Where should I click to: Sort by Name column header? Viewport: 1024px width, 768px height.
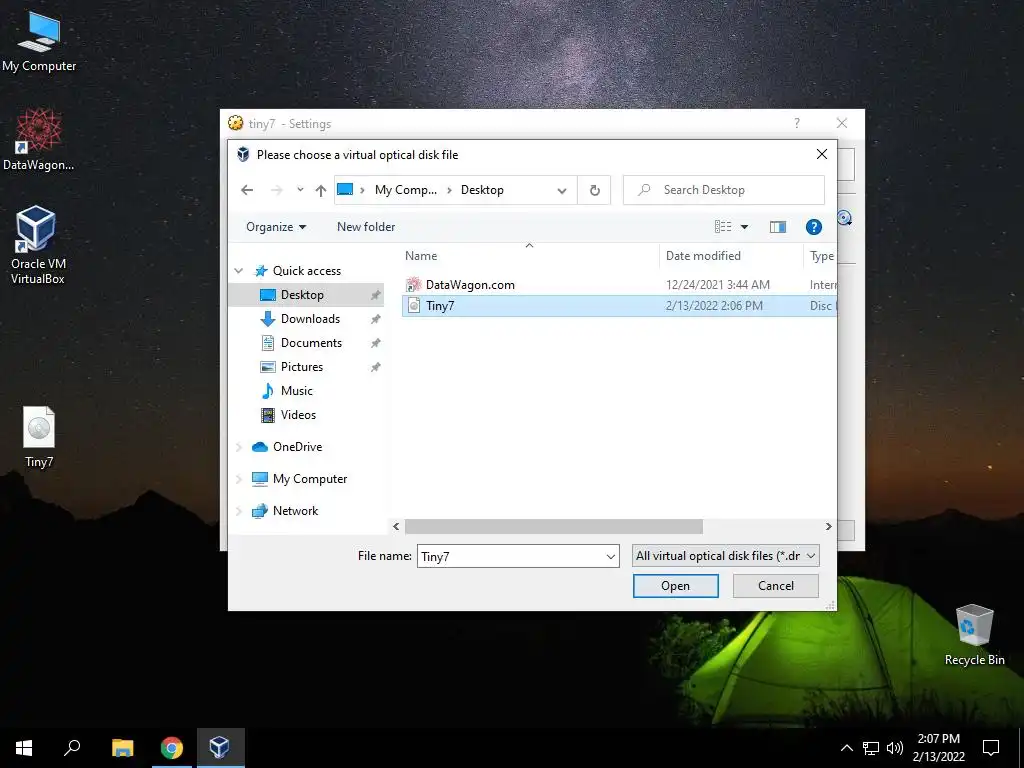click(x=529, y=255)
